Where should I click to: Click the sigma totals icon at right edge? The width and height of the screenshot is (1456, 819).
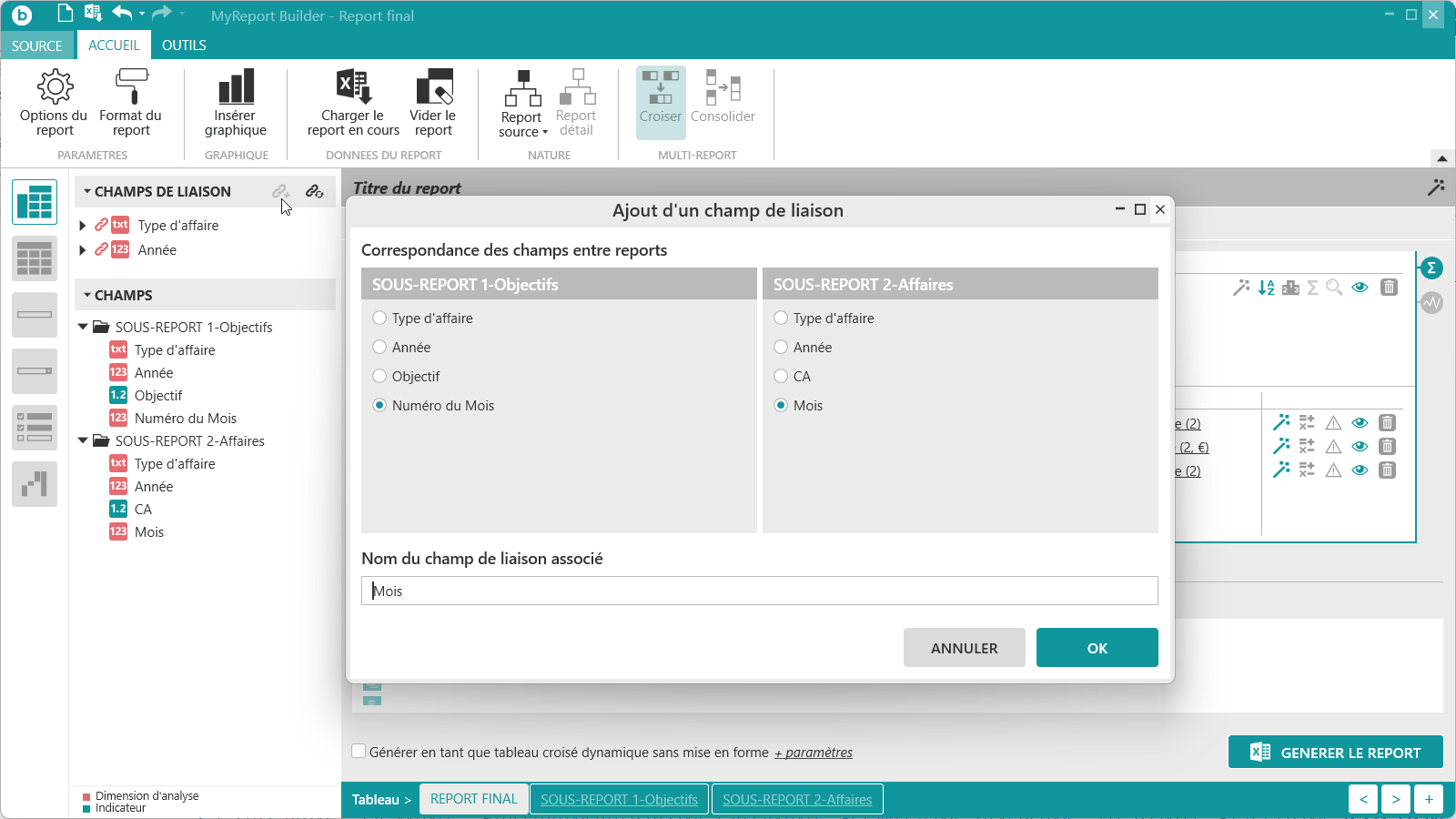pyautogui.click(x=1431, y=268)
